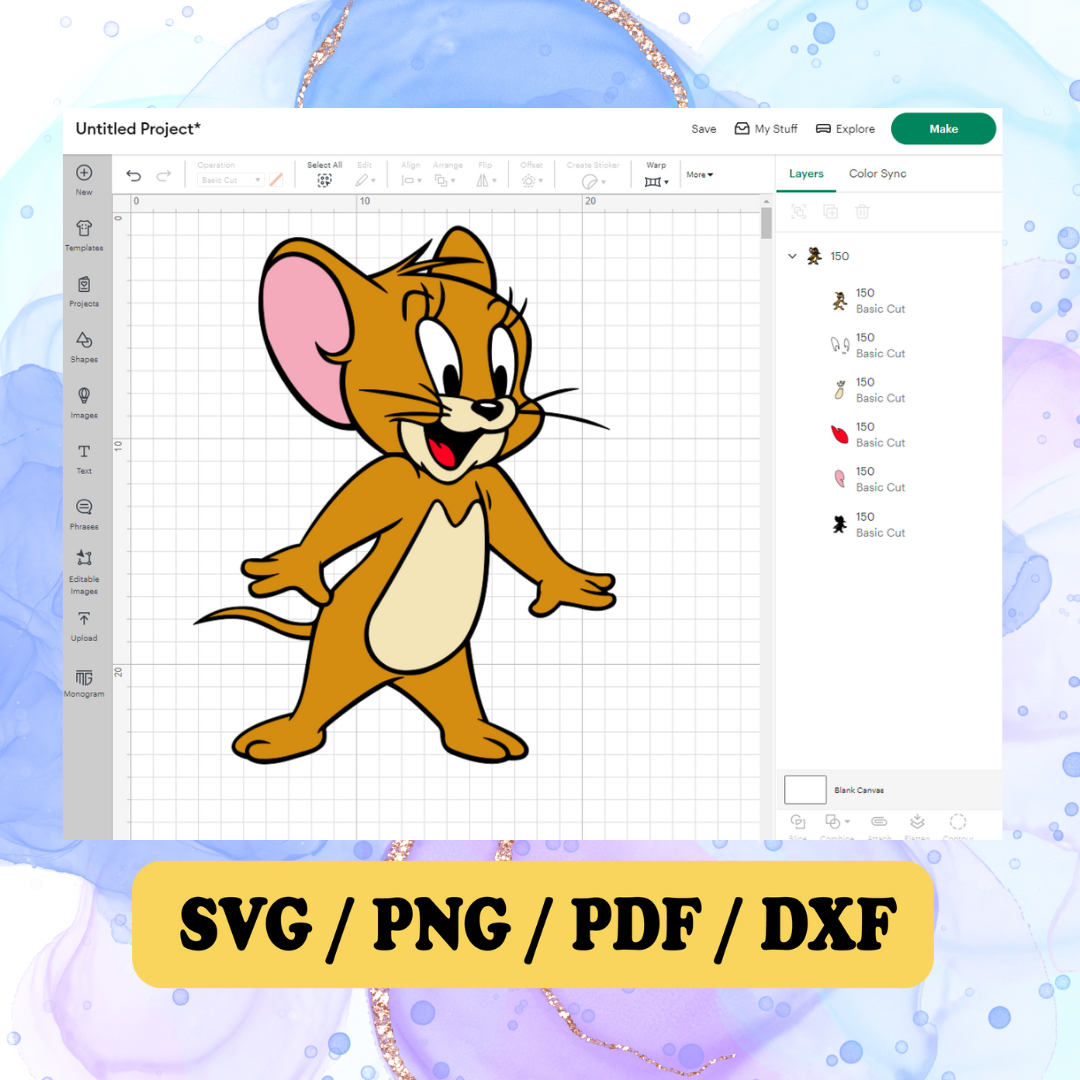This screenshot has width=1080, height=1080.
Task: Undo the last action
Action: pos(134,176)
